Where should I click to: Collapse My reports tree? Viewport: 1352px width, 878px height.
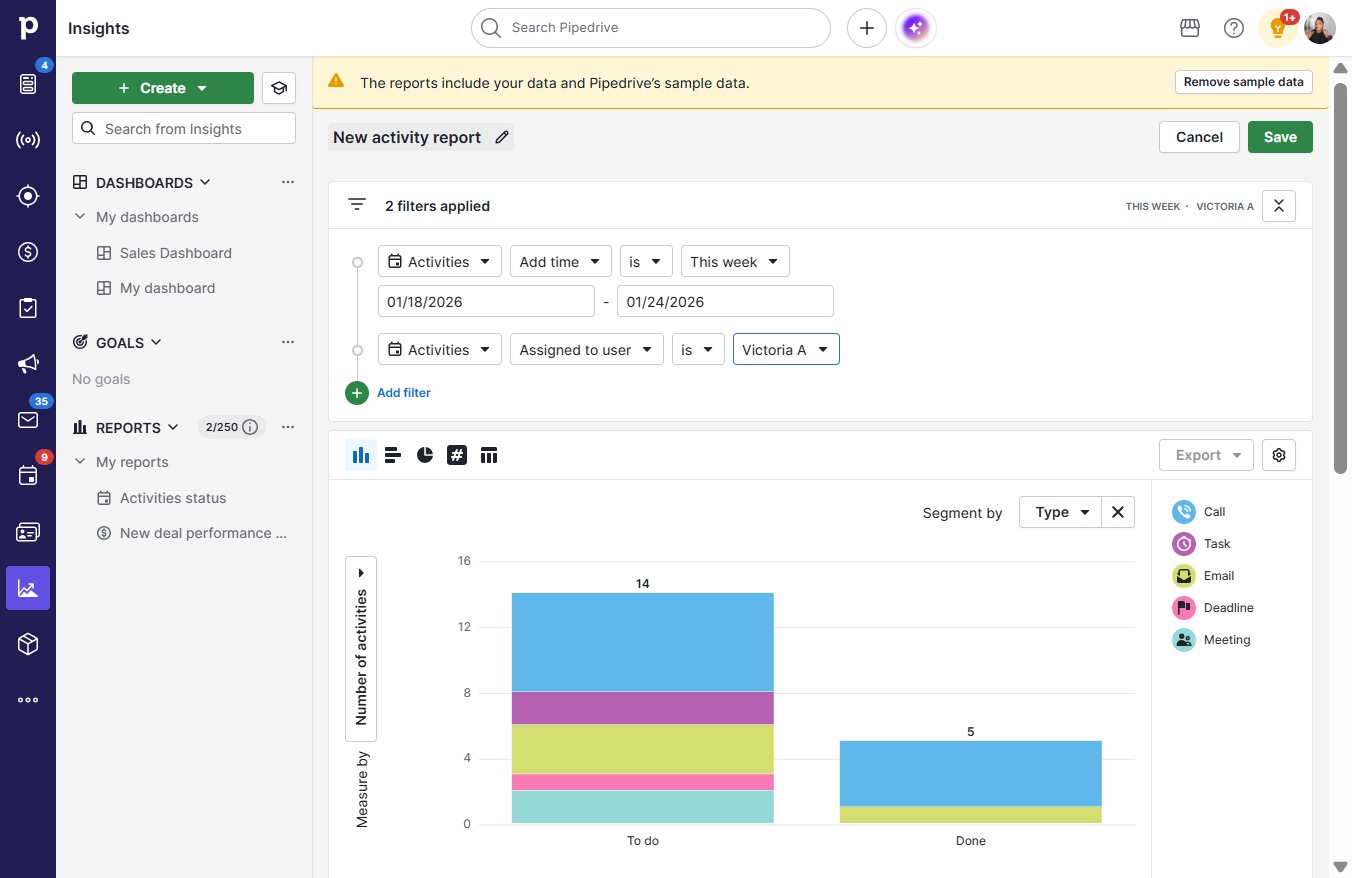[80, 462]
